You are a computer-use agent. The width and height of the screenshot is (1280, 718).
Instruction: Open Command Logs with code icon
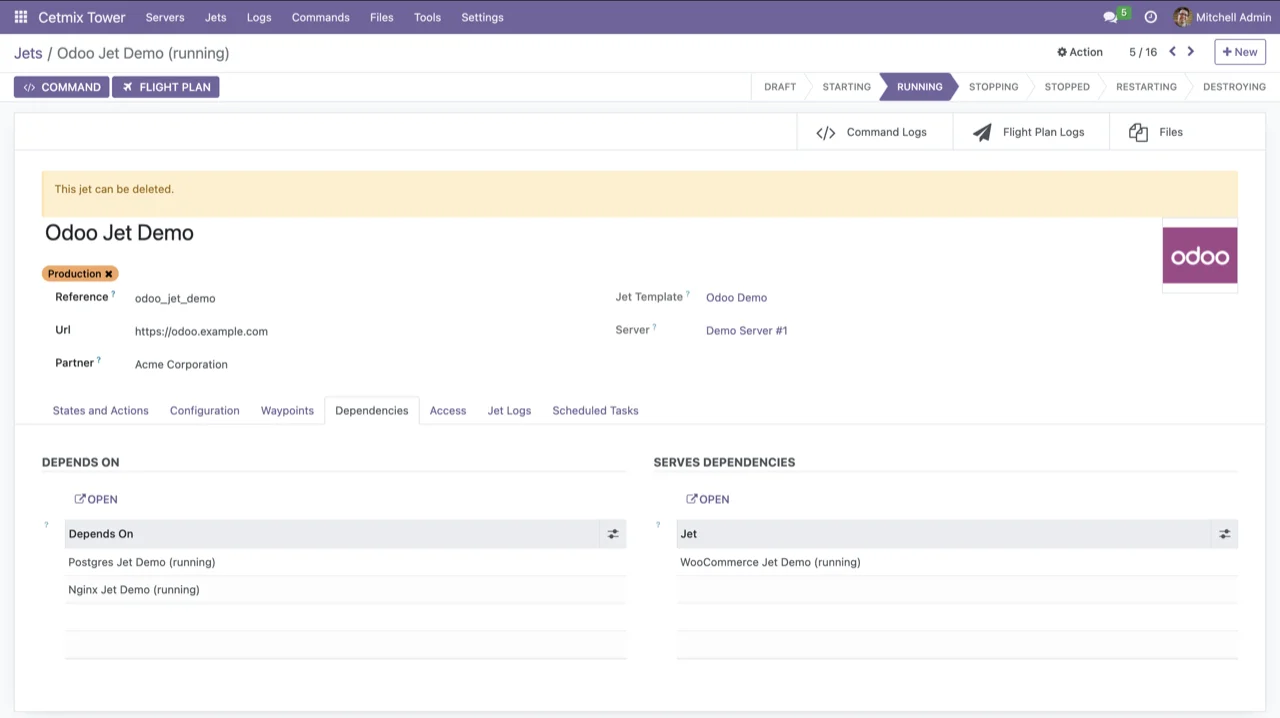point(874,132)
